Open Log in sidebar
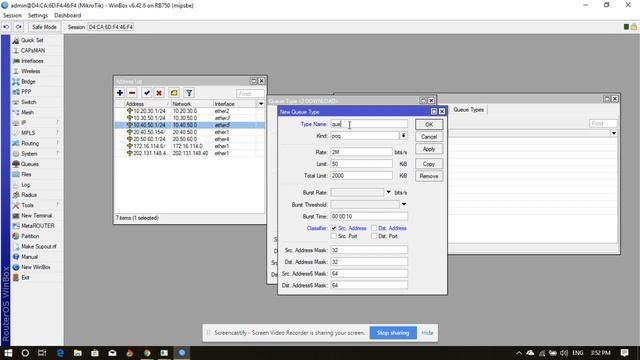 tap(25, 185)
